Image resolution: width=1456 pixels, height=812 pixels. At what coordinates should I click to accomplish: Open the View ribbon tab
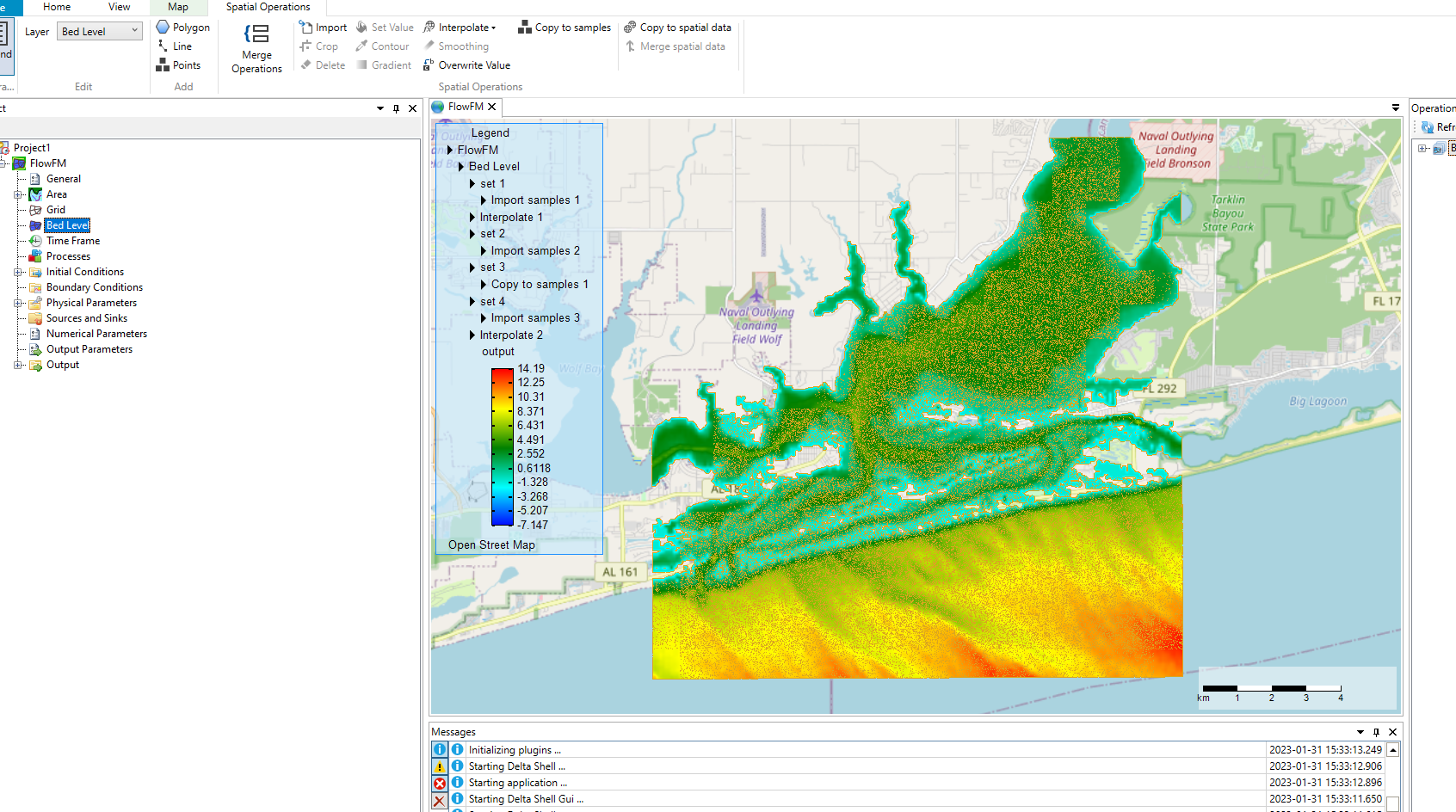(x=120, y=7)
